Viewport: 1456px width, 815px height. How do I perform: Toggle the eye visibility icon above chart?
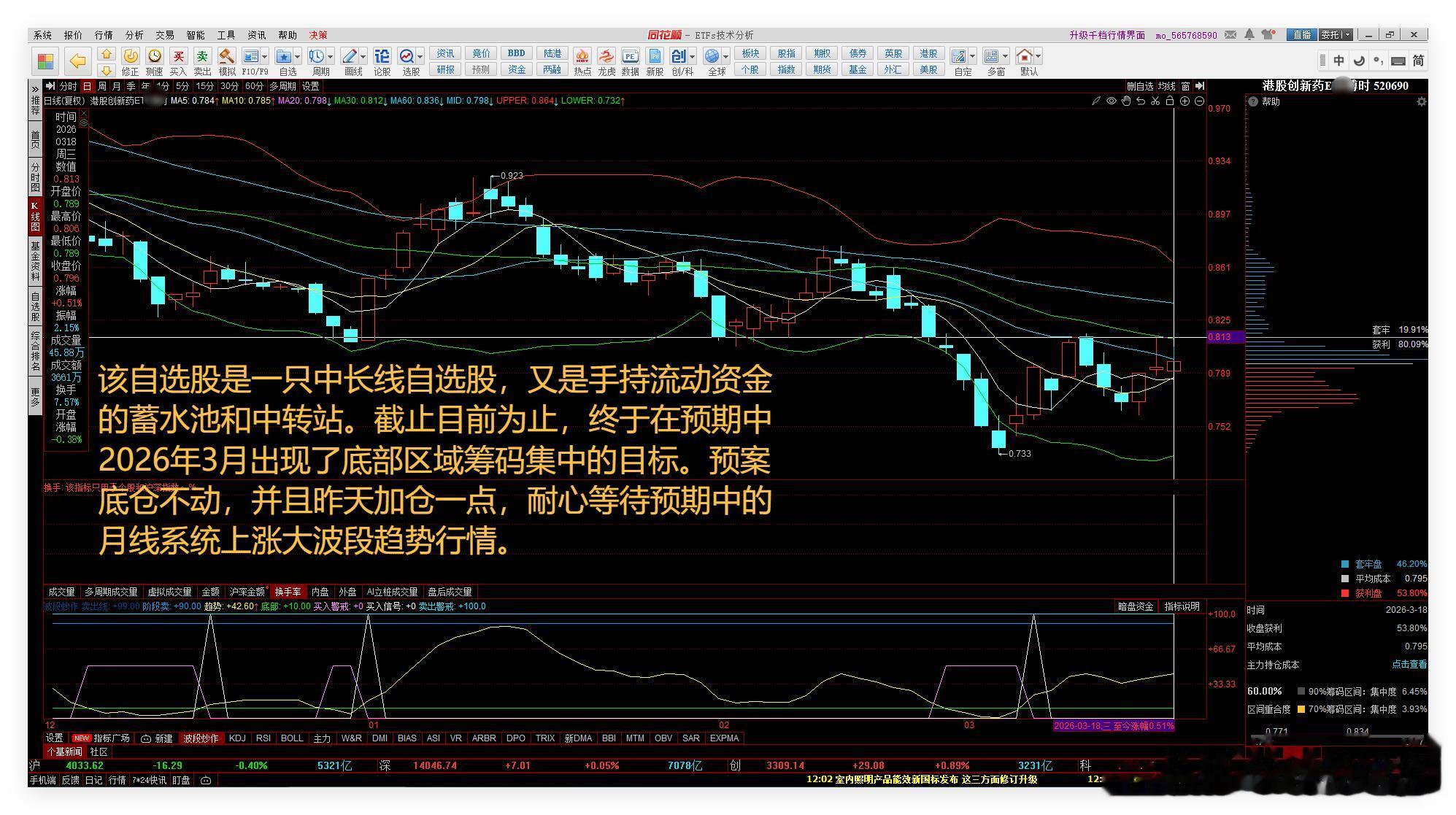pos(1111,101)
